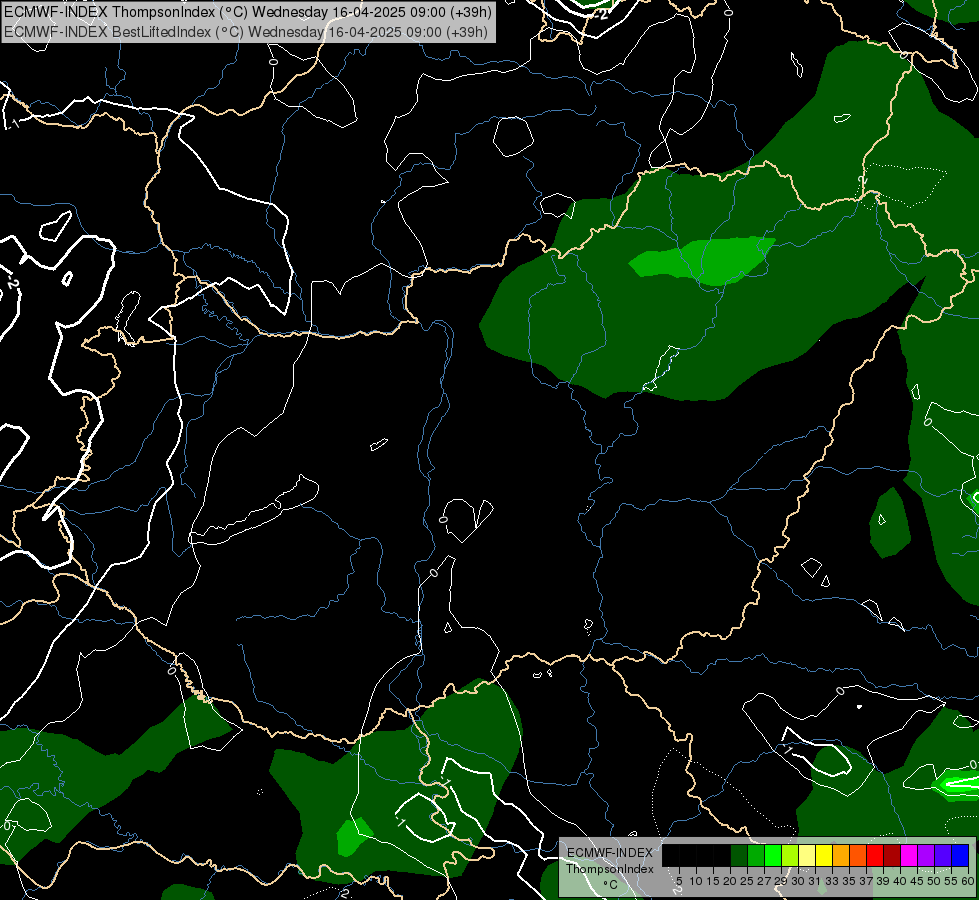Select the lime 29–30 legend swatch
This screenshot has height=900, width=979.
coord(790,856)
